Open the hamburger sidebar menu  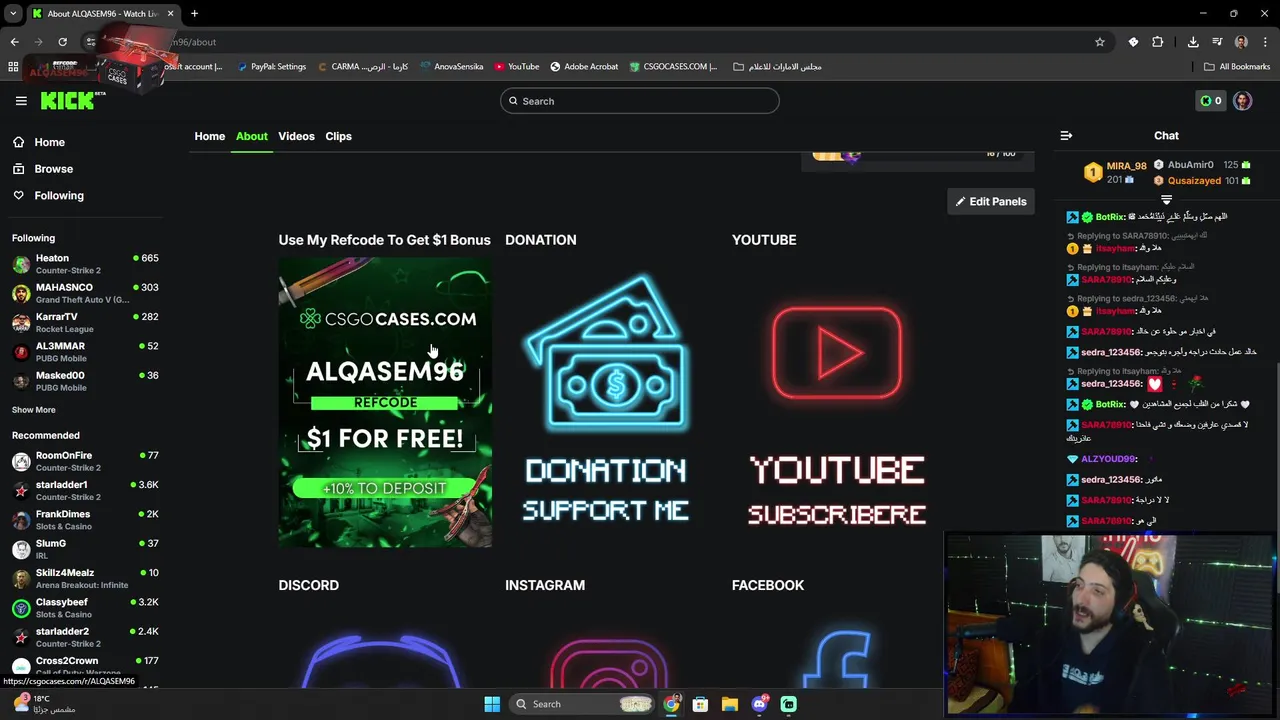(21, 101)
